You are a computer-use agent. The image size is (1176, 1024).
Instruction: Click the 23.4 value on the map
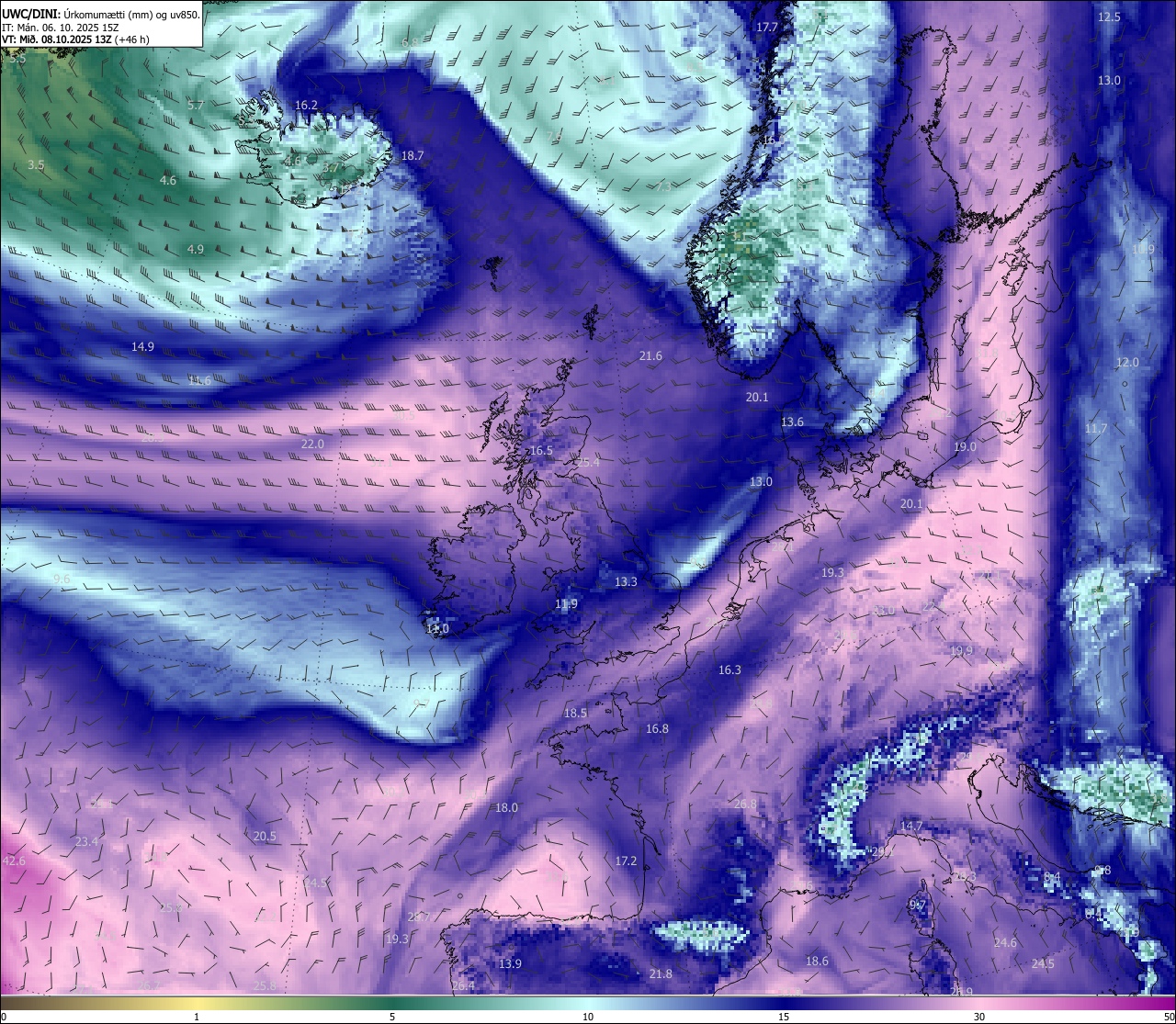point(86,841)
